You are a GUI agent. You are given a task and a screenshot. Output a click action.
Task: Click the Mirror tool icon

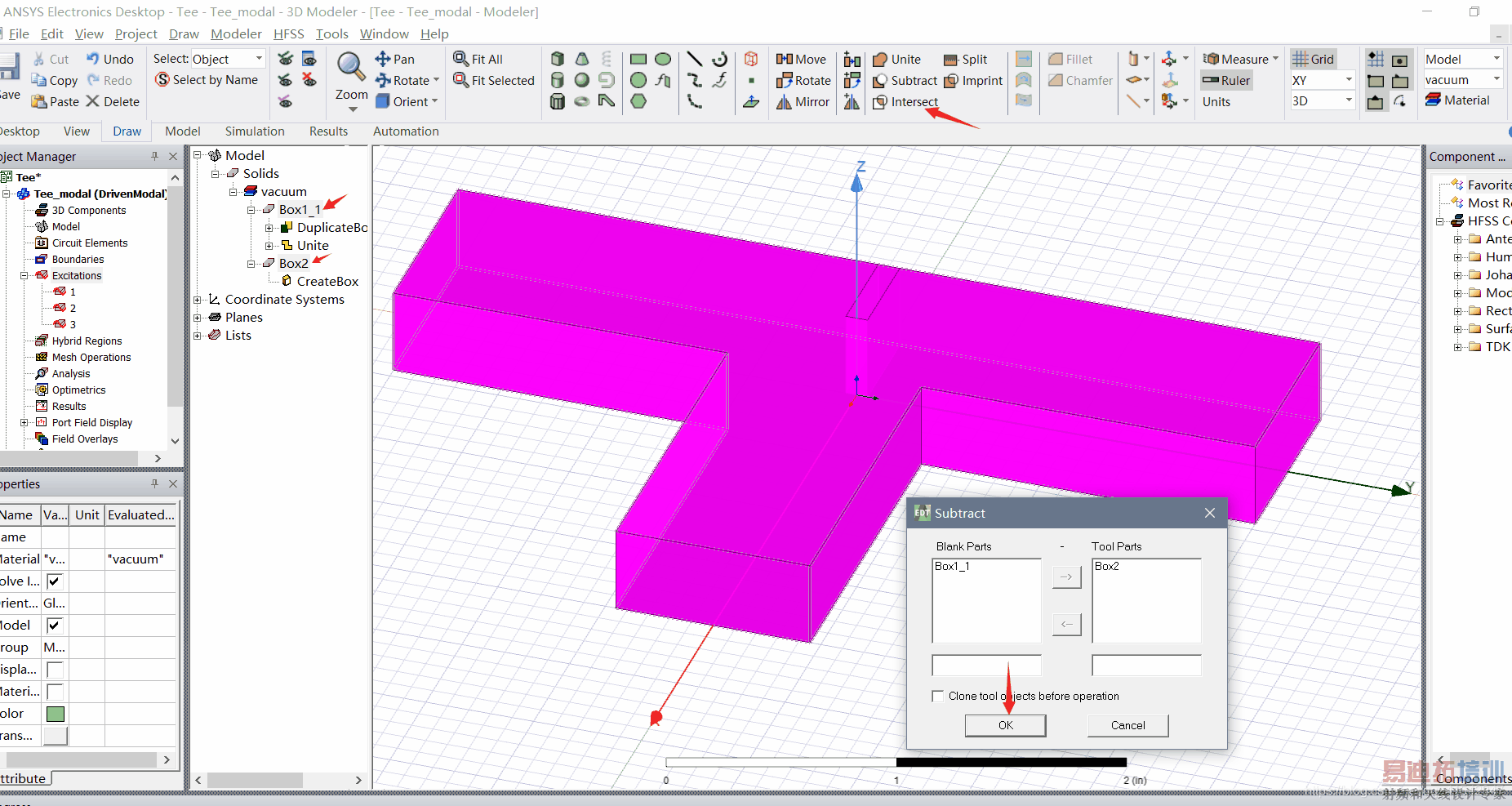point(784,102)
